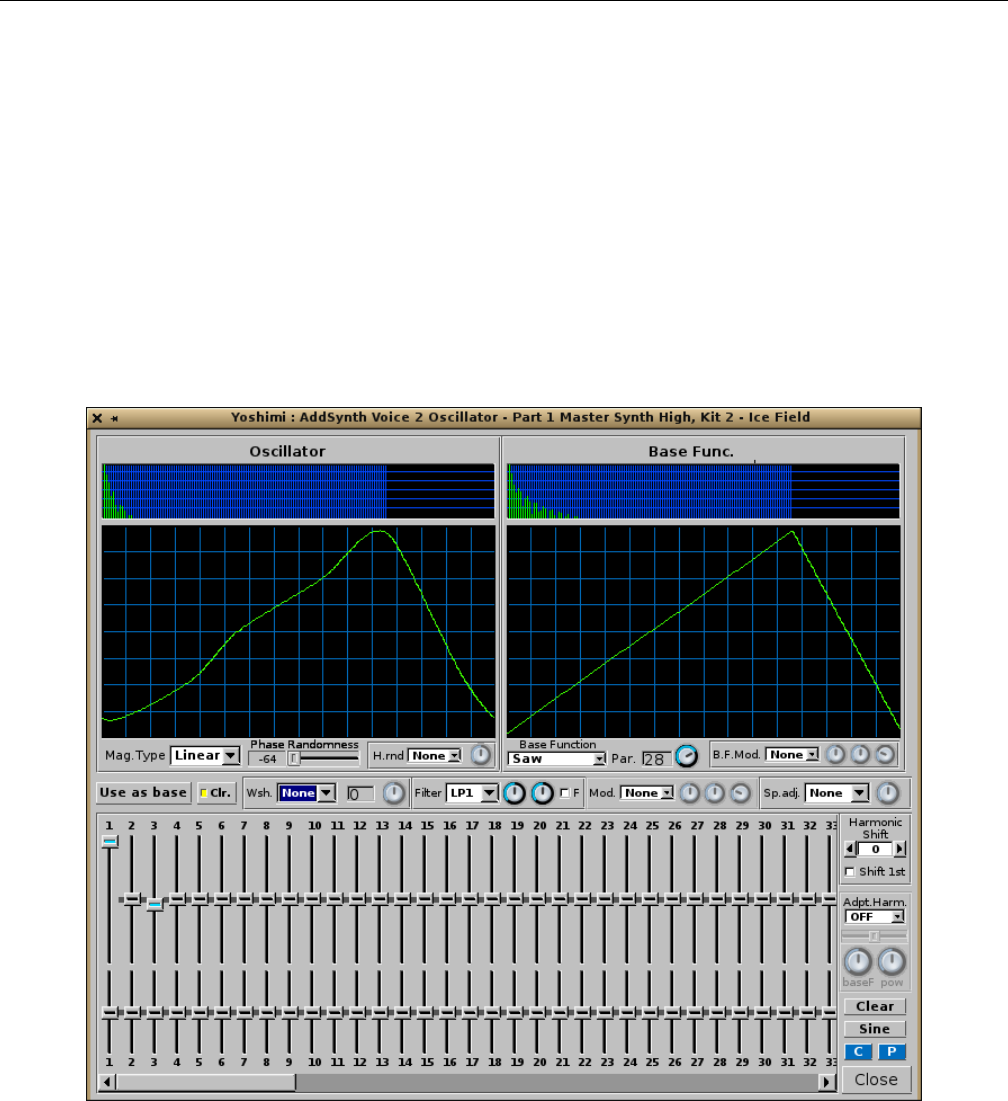Click the baseF adaptive harmonics knob

(857, 962)
